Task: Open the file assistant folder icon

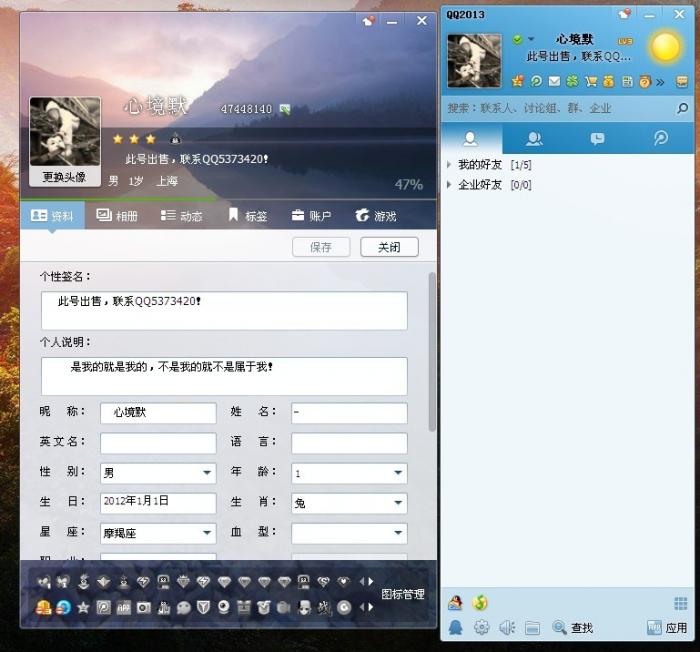Action: pyautogui.click(x=532, y=628)
